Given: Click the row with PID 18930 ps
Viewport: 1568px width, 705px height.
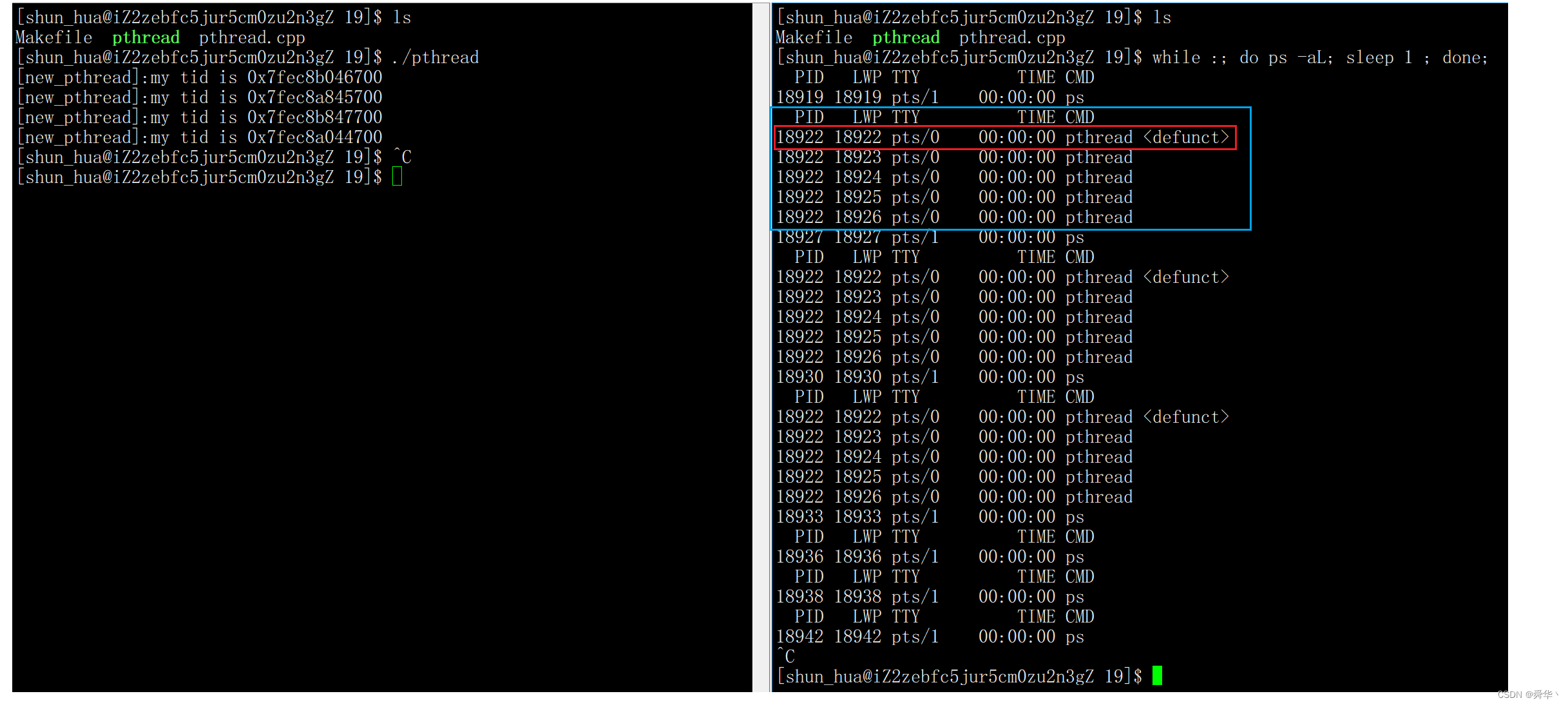Looking at the screenshot, I should click(x=930, y=377).
